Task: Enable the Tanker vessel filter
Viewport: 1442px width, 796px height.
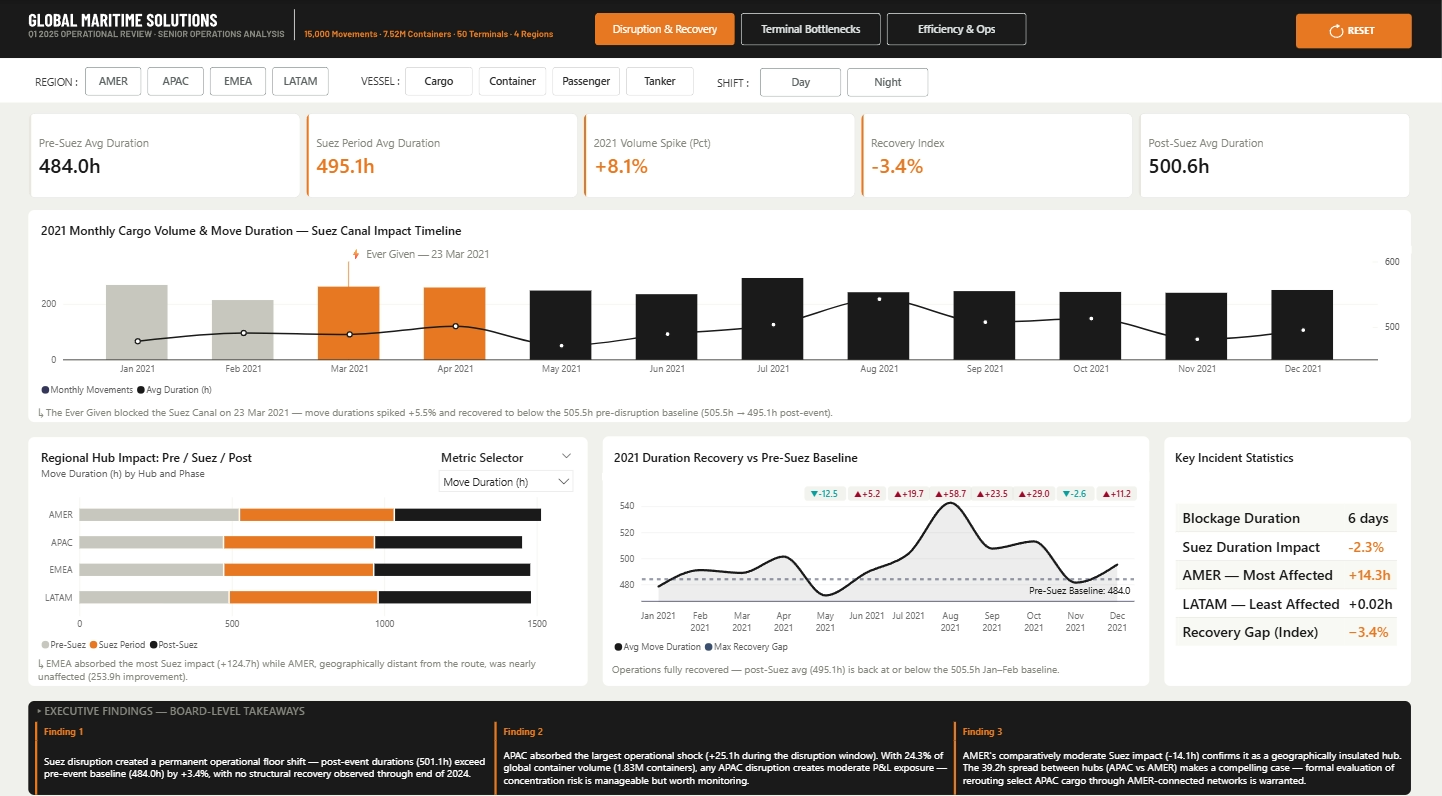Action: [x=659, y=82]
